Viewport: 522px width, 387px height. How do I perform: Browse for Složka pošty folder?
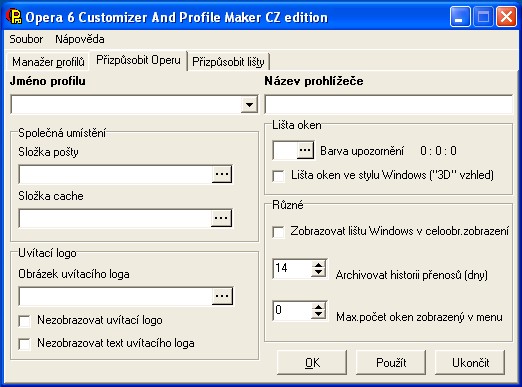(x=222, y=174)
